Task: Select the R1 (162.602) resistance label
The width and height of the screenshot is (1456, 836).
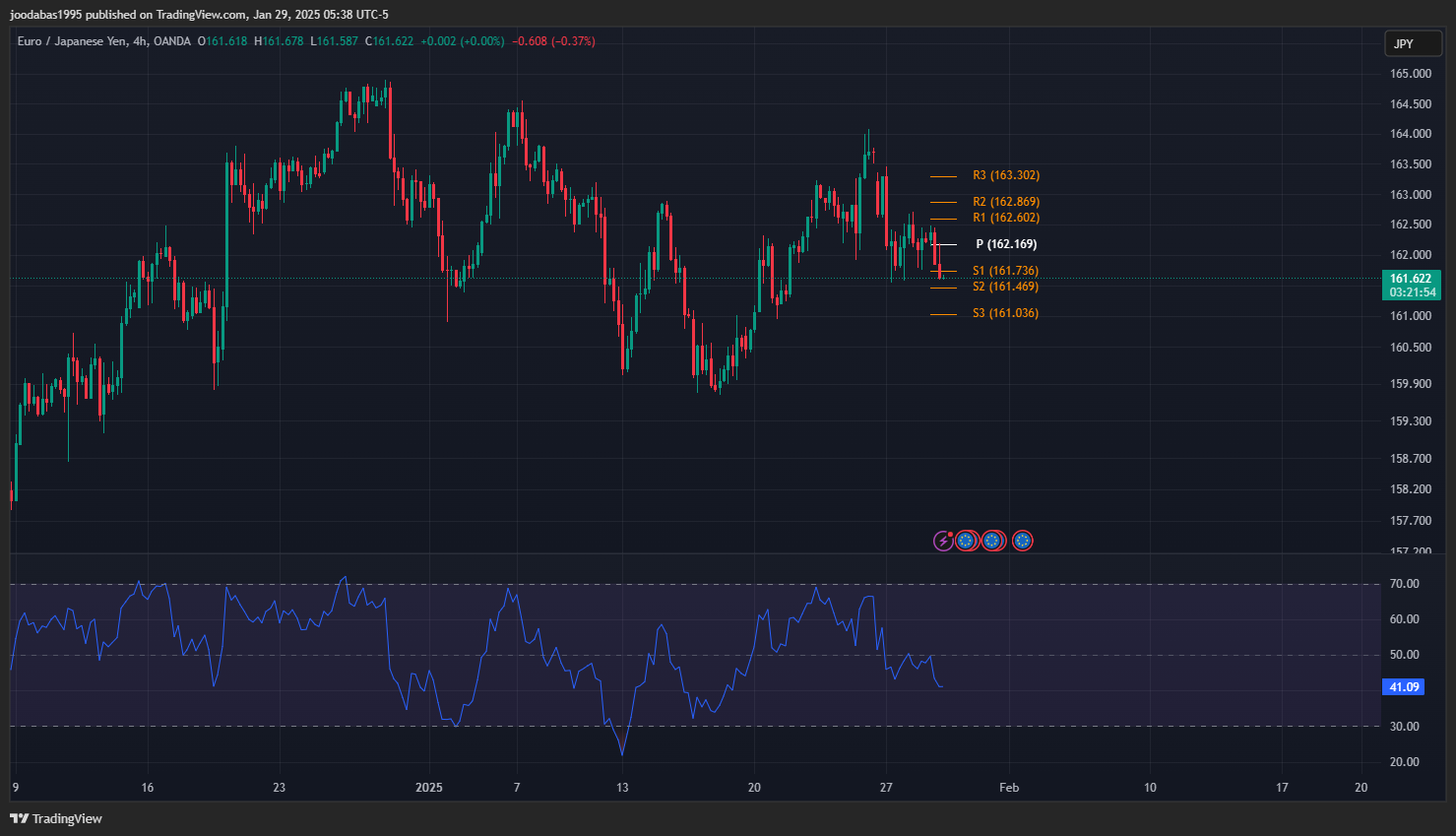Action: pyautogui.click(x=1006, y=218)
